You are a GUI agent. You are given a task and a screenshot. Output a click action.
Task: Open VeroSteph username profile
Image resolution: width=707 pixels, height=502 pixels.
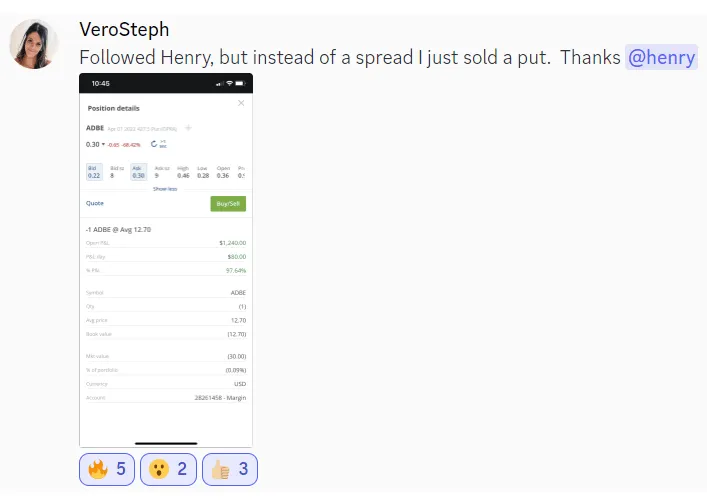124,30
